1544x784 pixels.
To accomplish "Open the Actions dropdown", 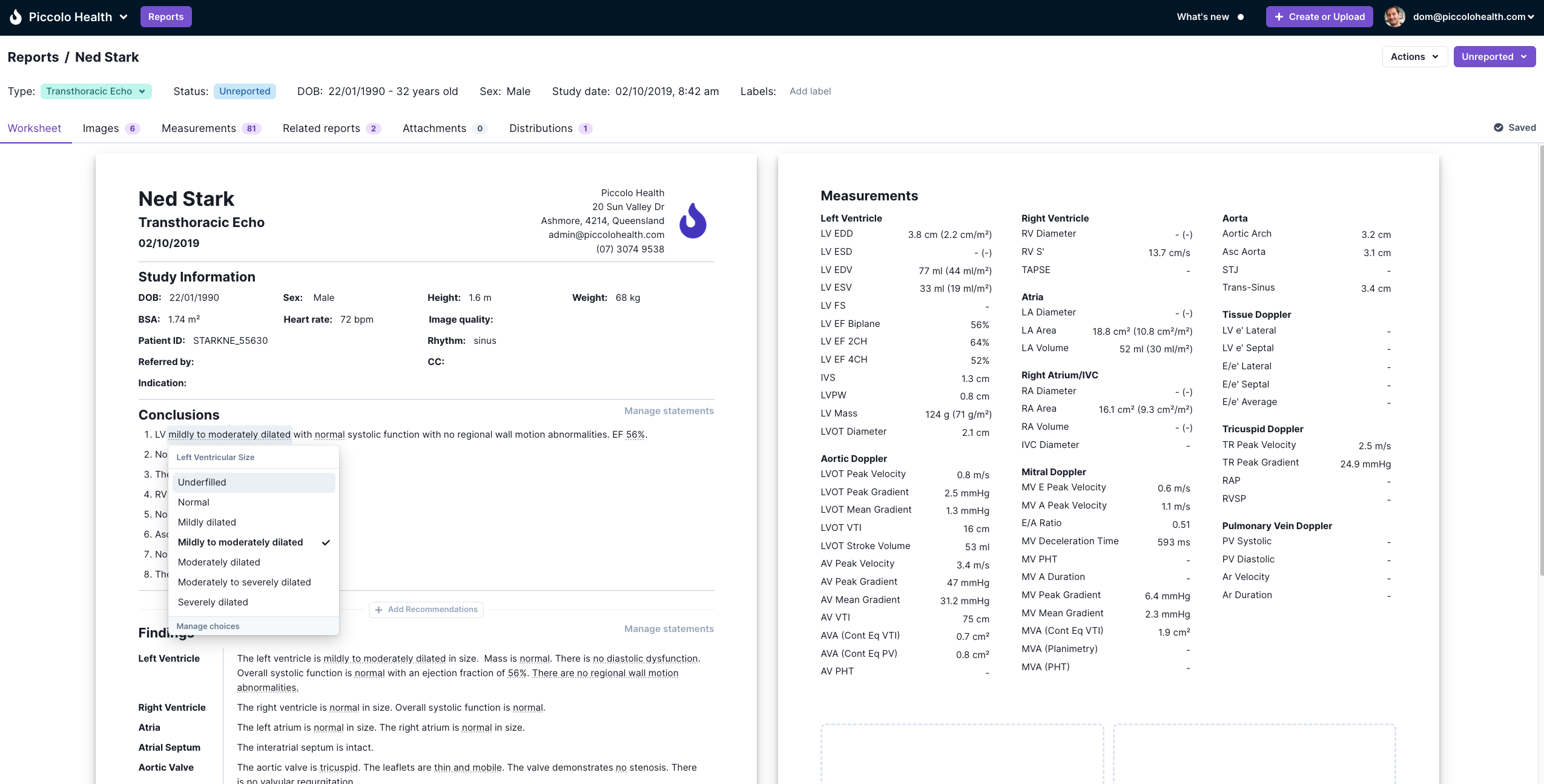I will pyautogui.click(x=1414, y=56).
